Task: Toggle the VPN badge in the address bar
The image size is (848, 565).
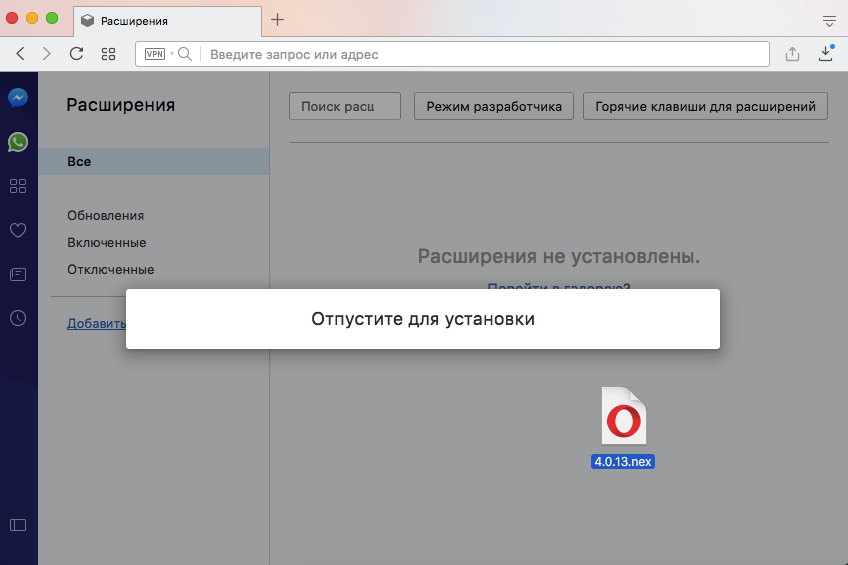Action: coord(155,54)
